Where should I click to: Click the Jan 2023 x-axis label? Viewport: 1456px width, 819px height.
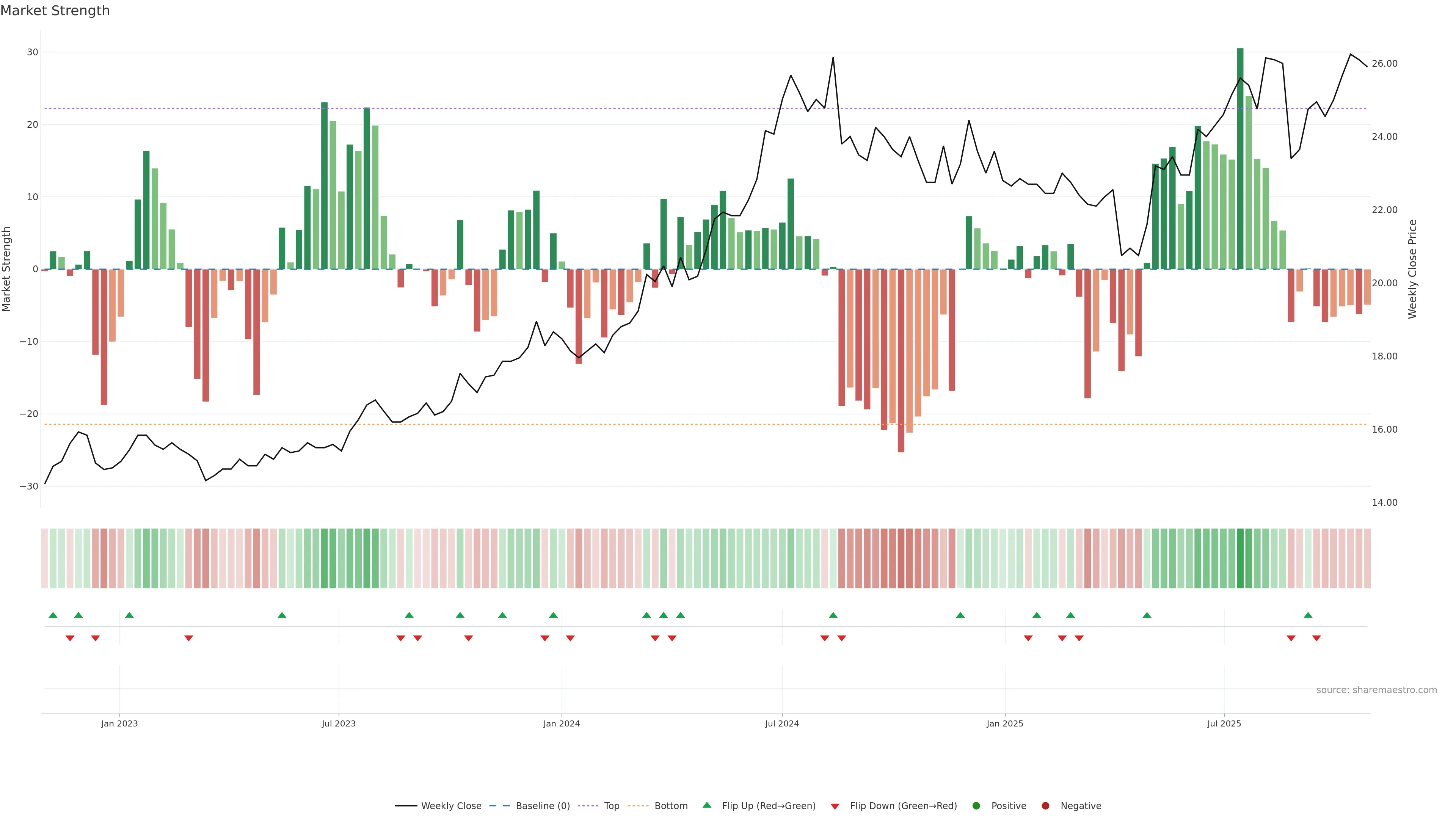coord(119,723)
